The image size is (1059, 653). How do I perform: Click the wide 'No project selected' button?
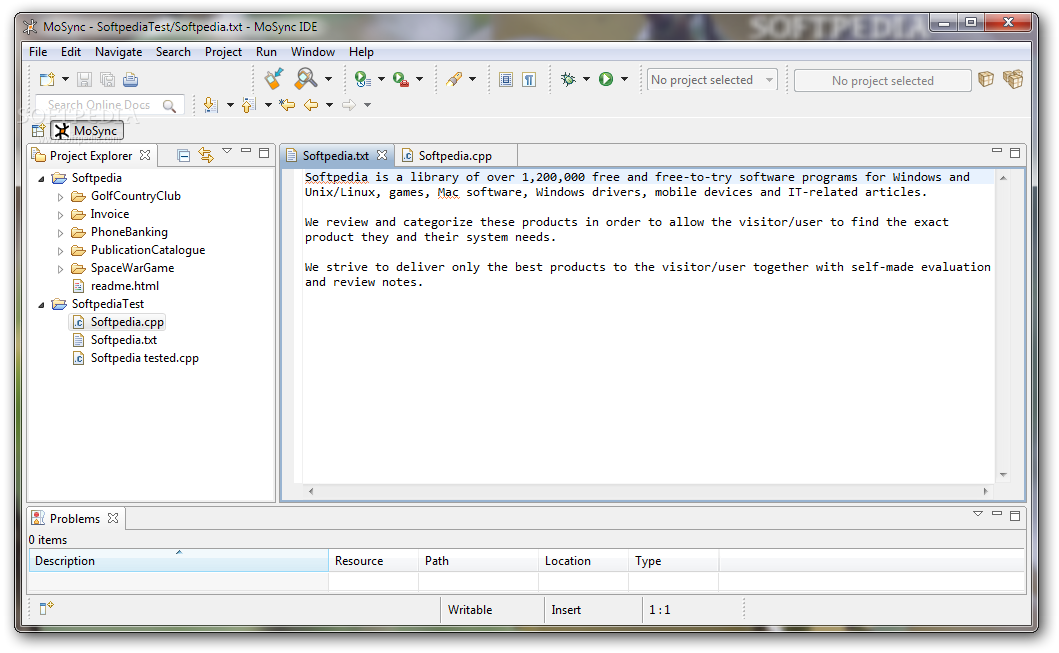(x=883, y=80)
